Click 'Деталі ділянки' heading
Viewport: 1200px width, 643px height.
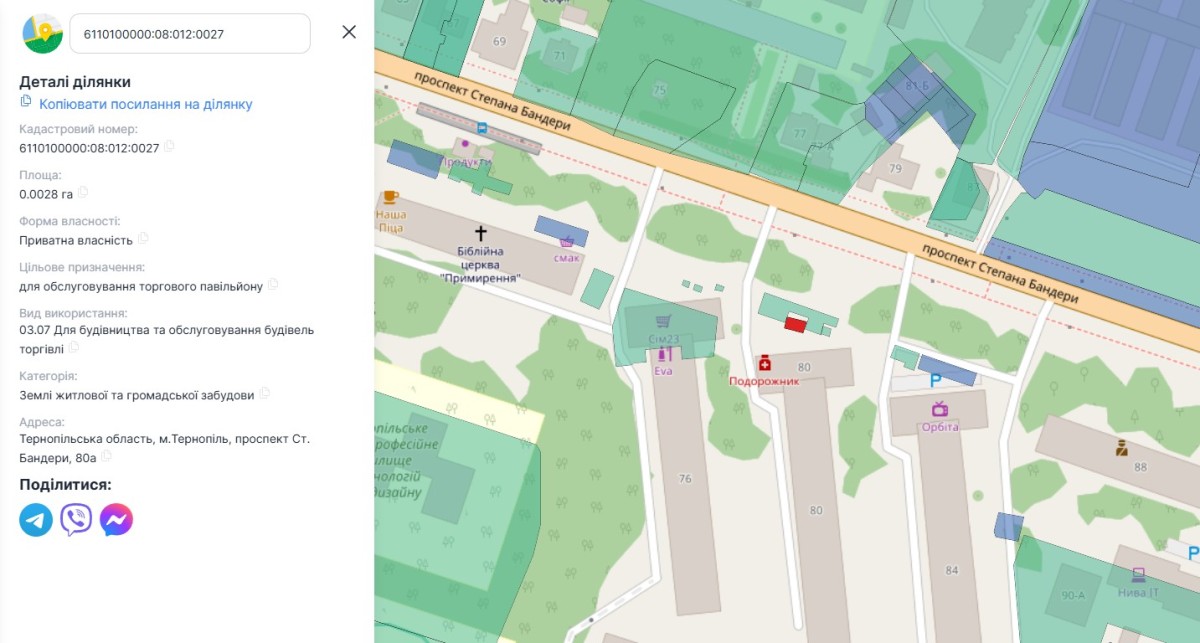click(x=75, y=82)
